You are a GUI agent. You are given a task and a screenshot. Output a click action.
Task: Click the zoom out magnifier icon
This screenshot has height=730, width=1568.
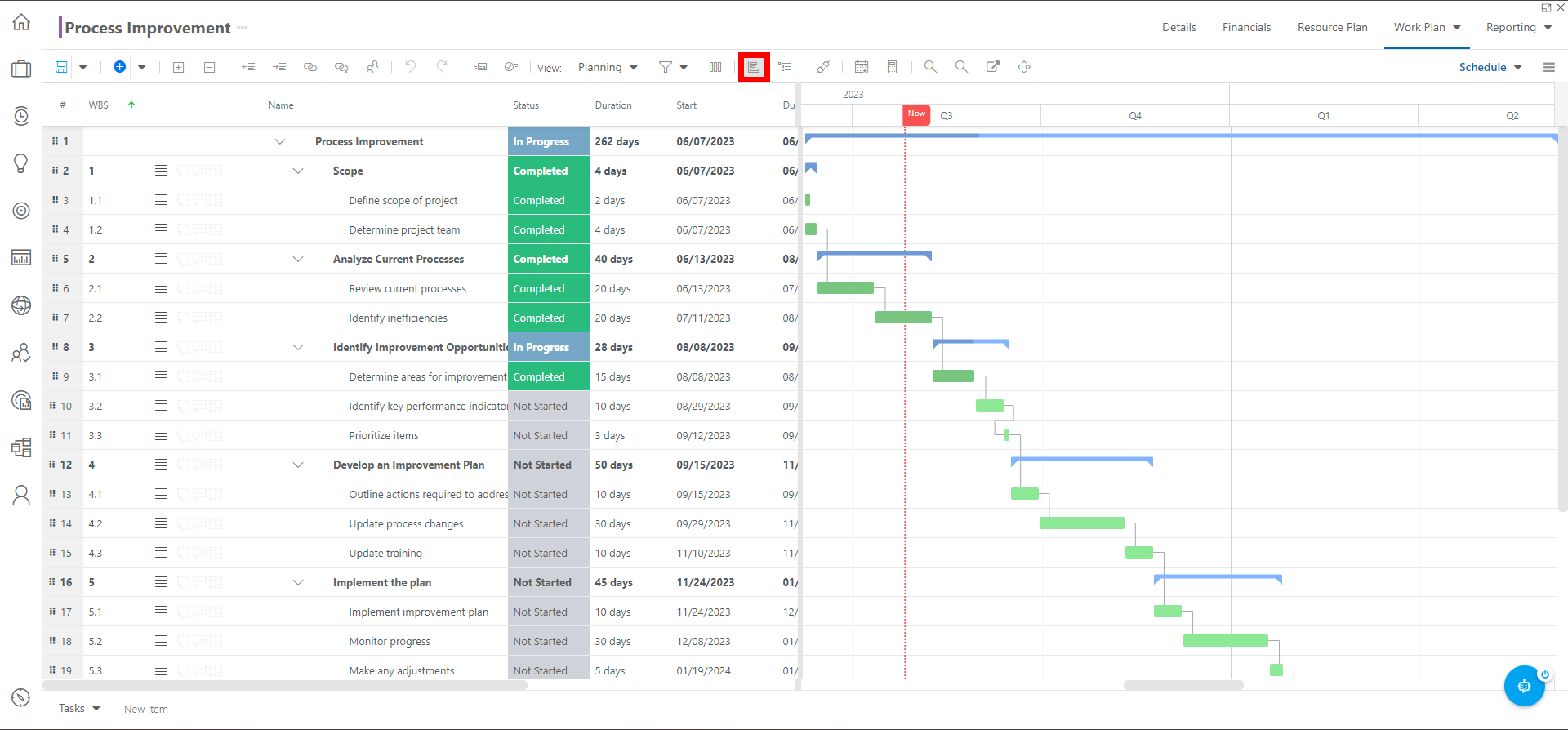coord(961,67)
